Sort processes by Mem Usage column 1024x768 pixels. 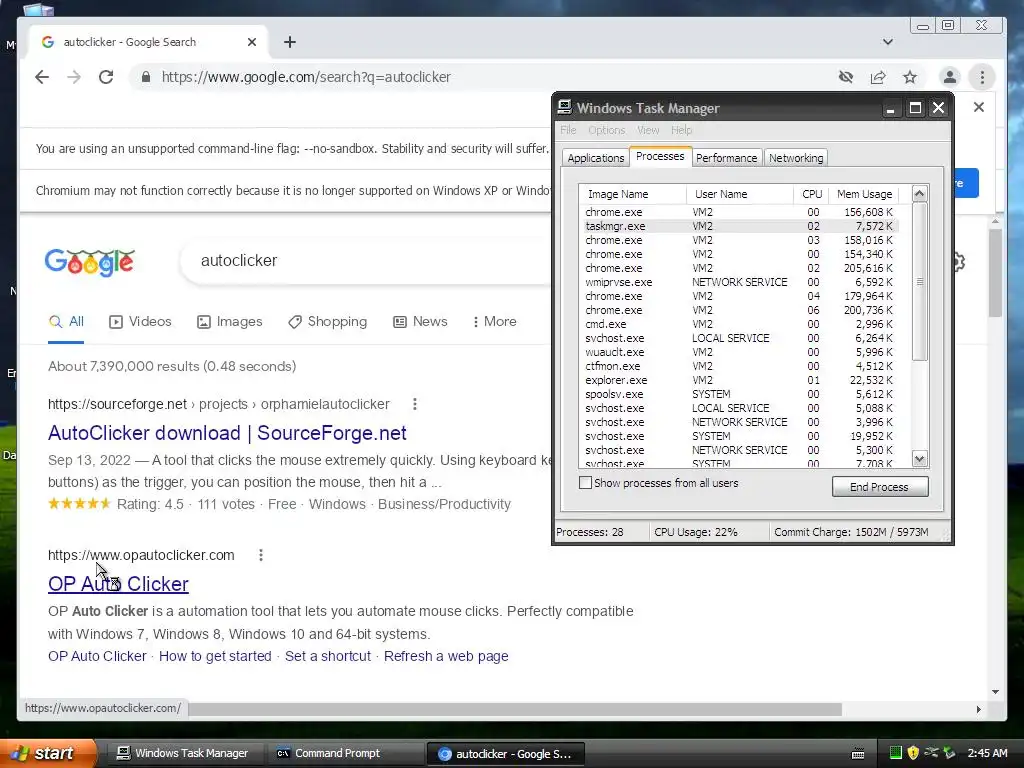click(864, 194)
